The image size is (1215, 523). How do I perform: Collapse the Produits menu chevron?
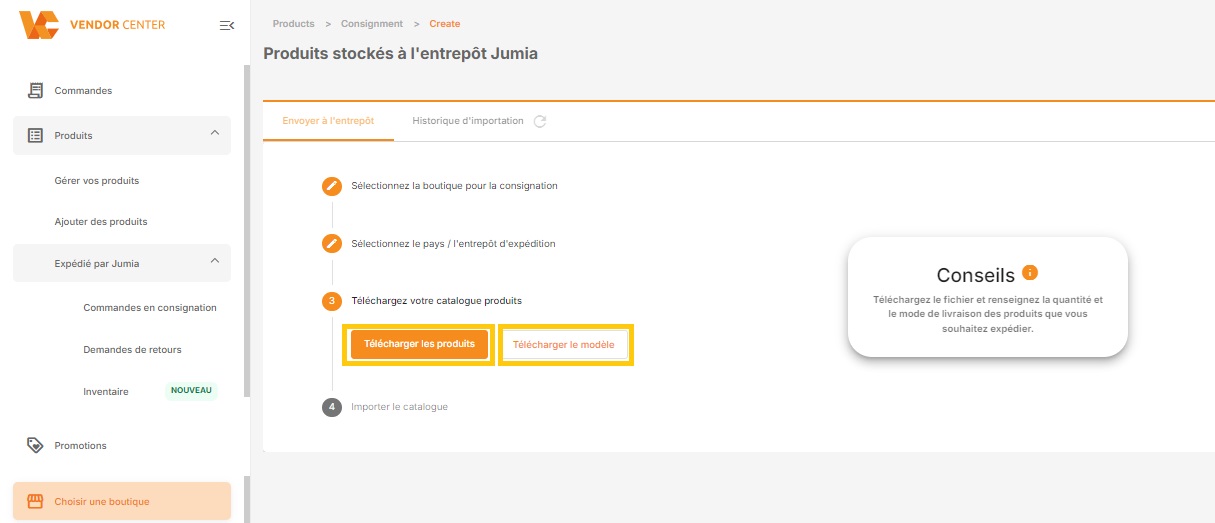[x=214, y=134]
